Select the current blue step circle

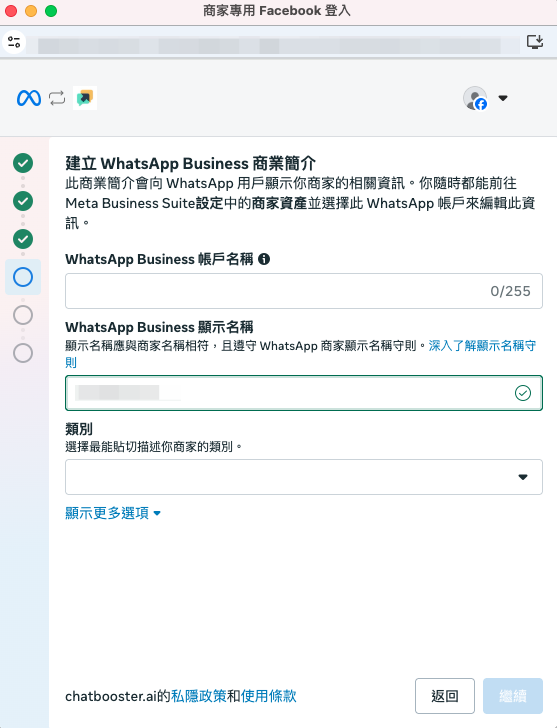tap(23, 277)
